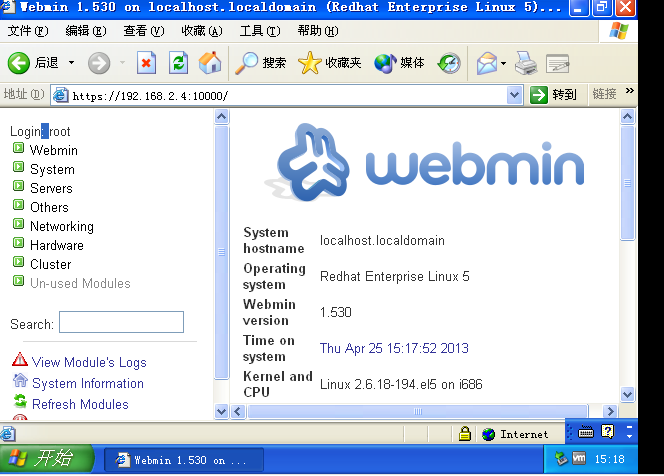This screenshot has height=476, width=664.
Task: Click the keyboard language bar icon
Action: click(586, 432)
